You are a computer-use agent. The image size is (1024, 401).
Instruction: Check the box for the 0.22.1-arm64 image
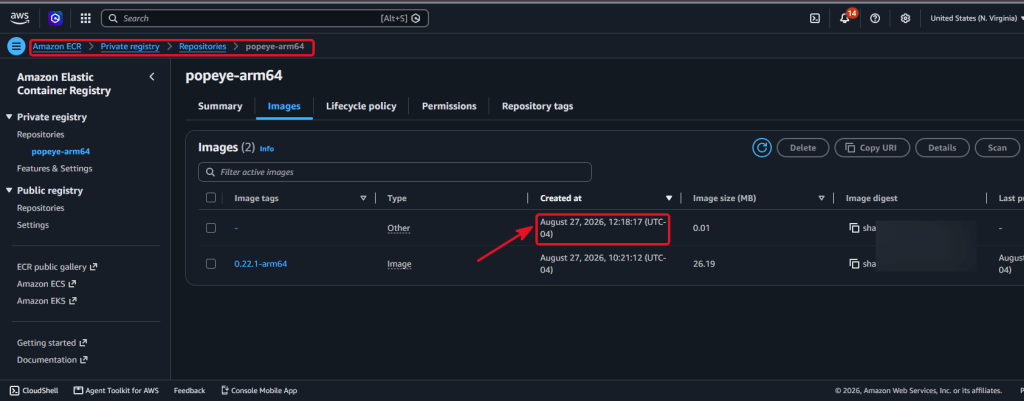210,264
